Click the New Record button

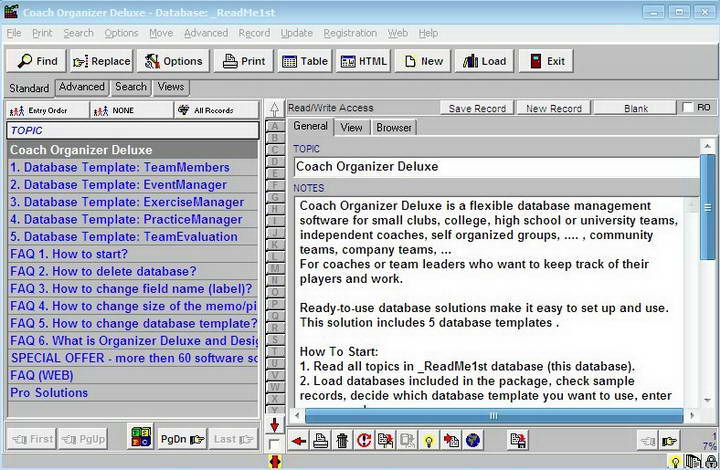554,108
